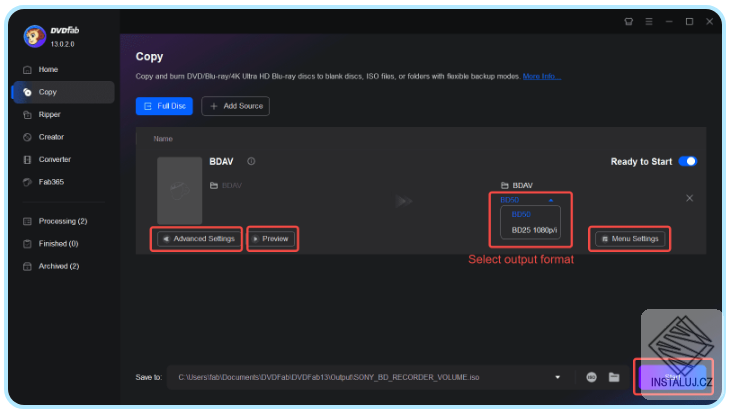This screenshot has width=732, height=409.
Task: Open the theme/skin icon in title bar
Action: tap(628, 21)
